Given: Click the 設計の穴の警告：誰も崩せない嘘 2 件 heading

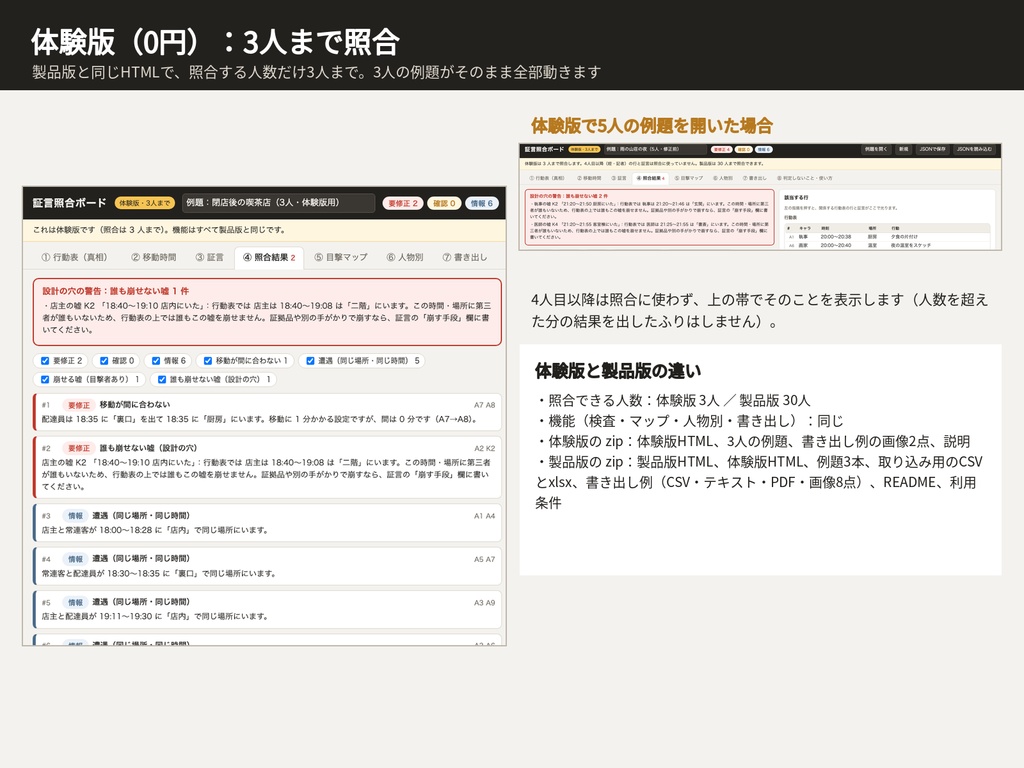Looking at the screenshot, I should click(569, 196).
